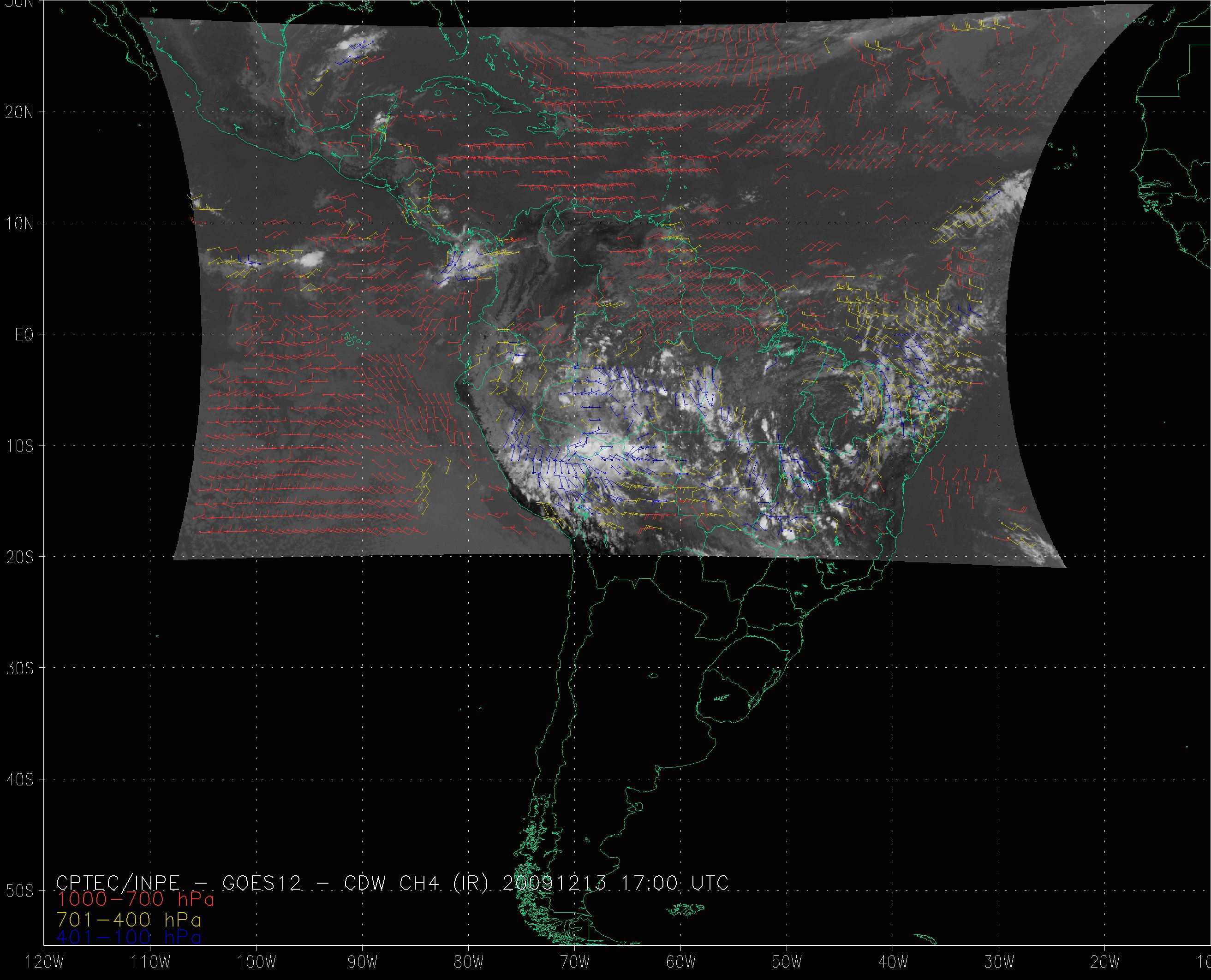Click the 80W longitude axis label
This screenshot has height=980, width=1211.
pos(469,962)
